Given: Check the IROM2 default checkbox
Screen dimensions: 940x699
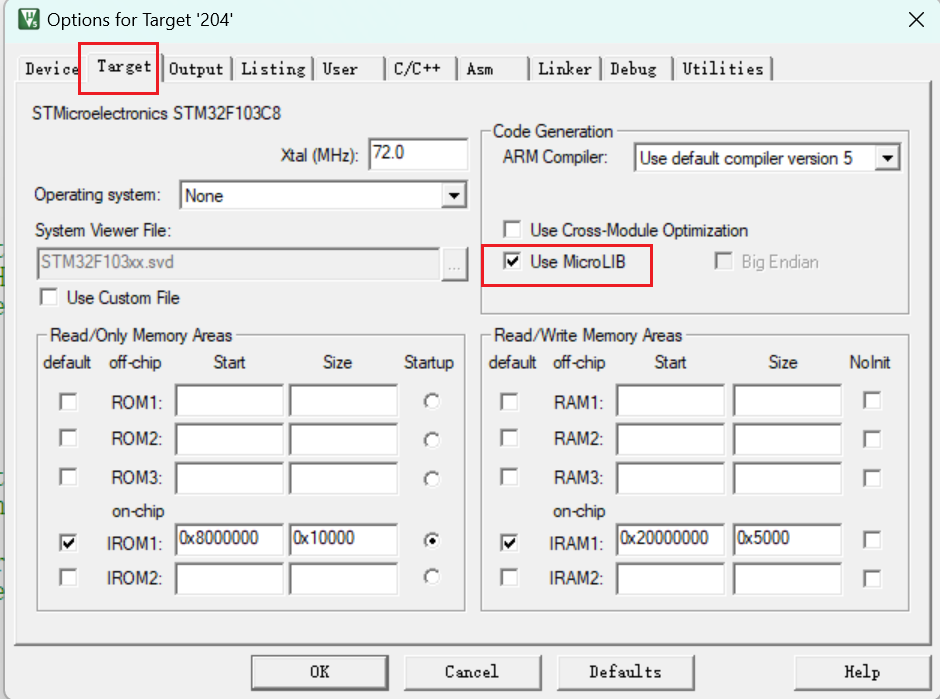Looking at the screenshot, I should (x=68, y=578).
